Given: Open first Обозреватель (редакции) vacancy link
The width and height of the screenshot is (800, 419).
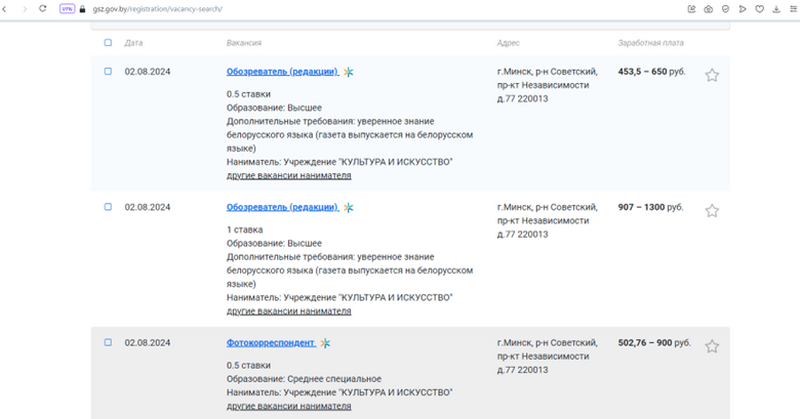Looking at the screenshot, I should click(x=281, y=72).
